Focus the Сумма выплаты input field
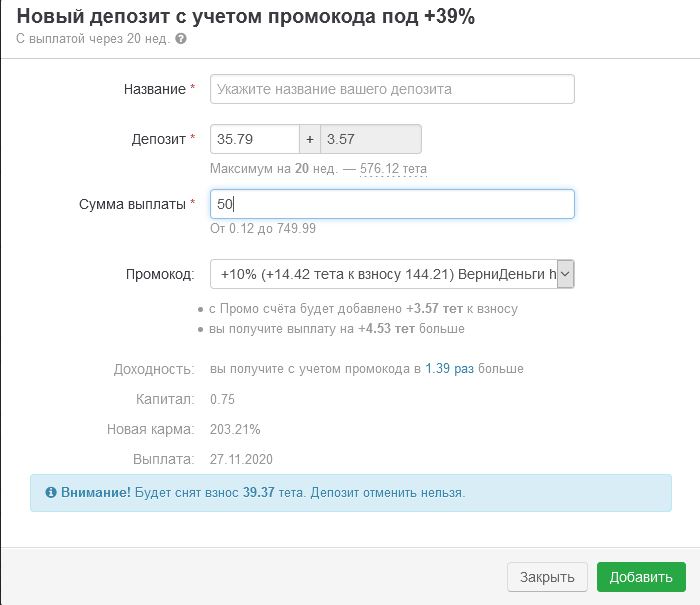 coord(392,204)
